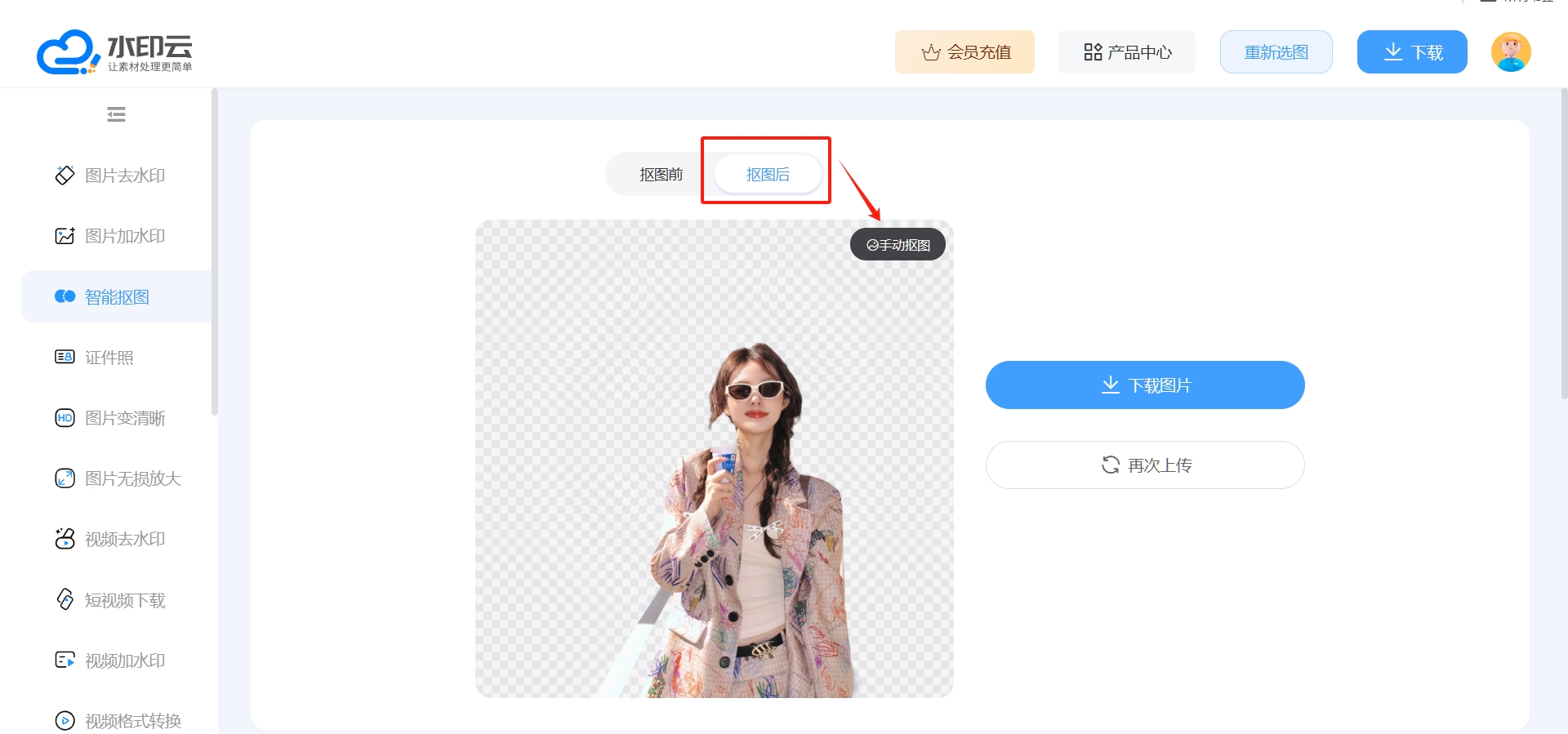Click the 视频格式转换 play-circle icon
Viewport: 1568px width, 734px height.
pos(65,721)
